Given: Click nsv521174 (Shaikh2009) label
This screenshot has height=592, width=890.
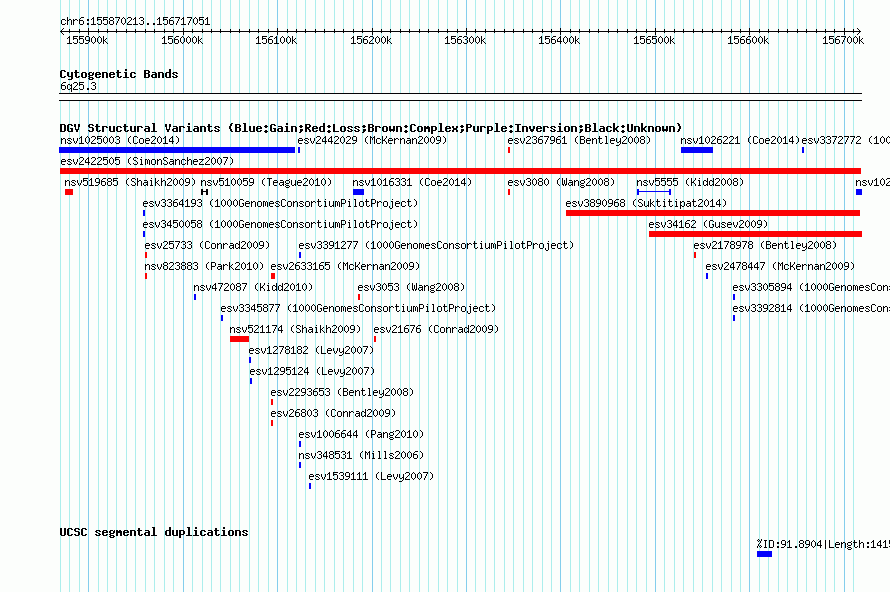Looking at the screenshot, I should tap(295, 329).
